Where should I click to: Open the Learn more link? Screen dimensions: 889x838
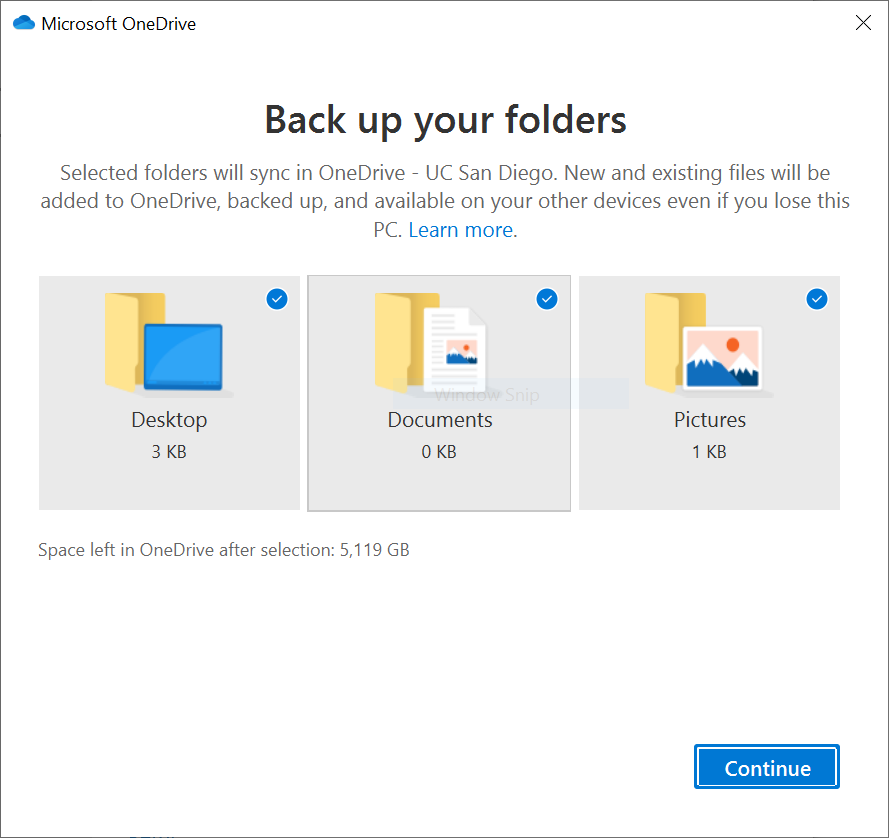pos(457,229)
